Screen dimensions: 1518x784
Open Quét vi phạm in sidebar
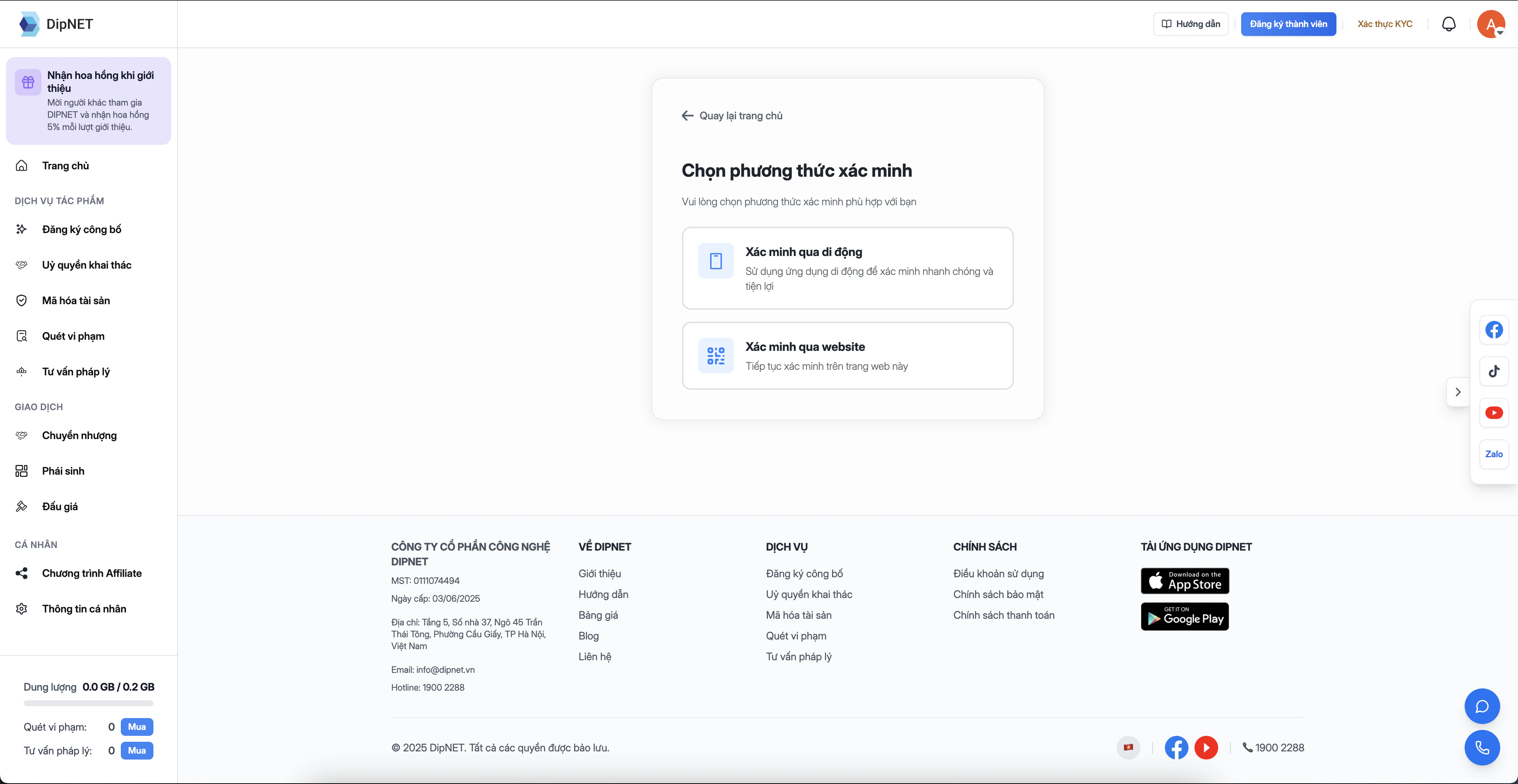point(89,336)
